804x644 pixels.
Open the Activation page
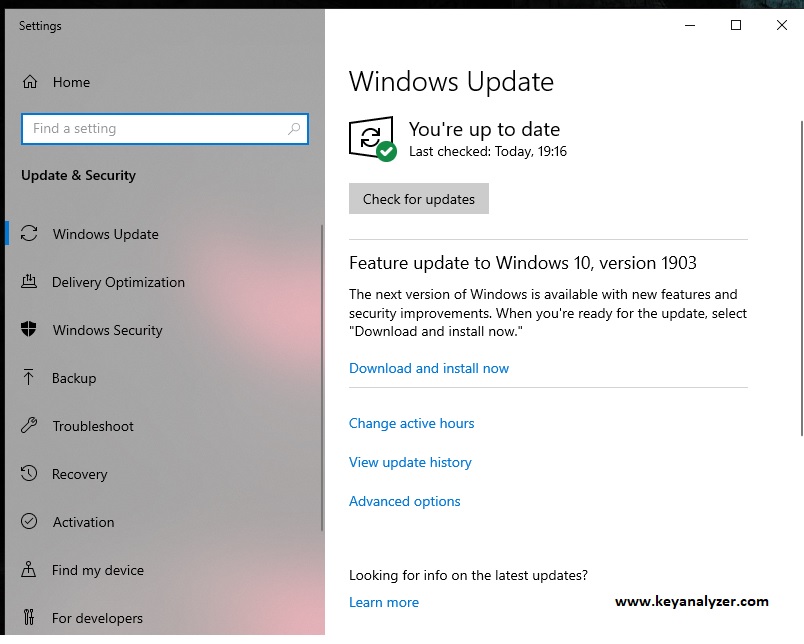(x=84, y=522)
